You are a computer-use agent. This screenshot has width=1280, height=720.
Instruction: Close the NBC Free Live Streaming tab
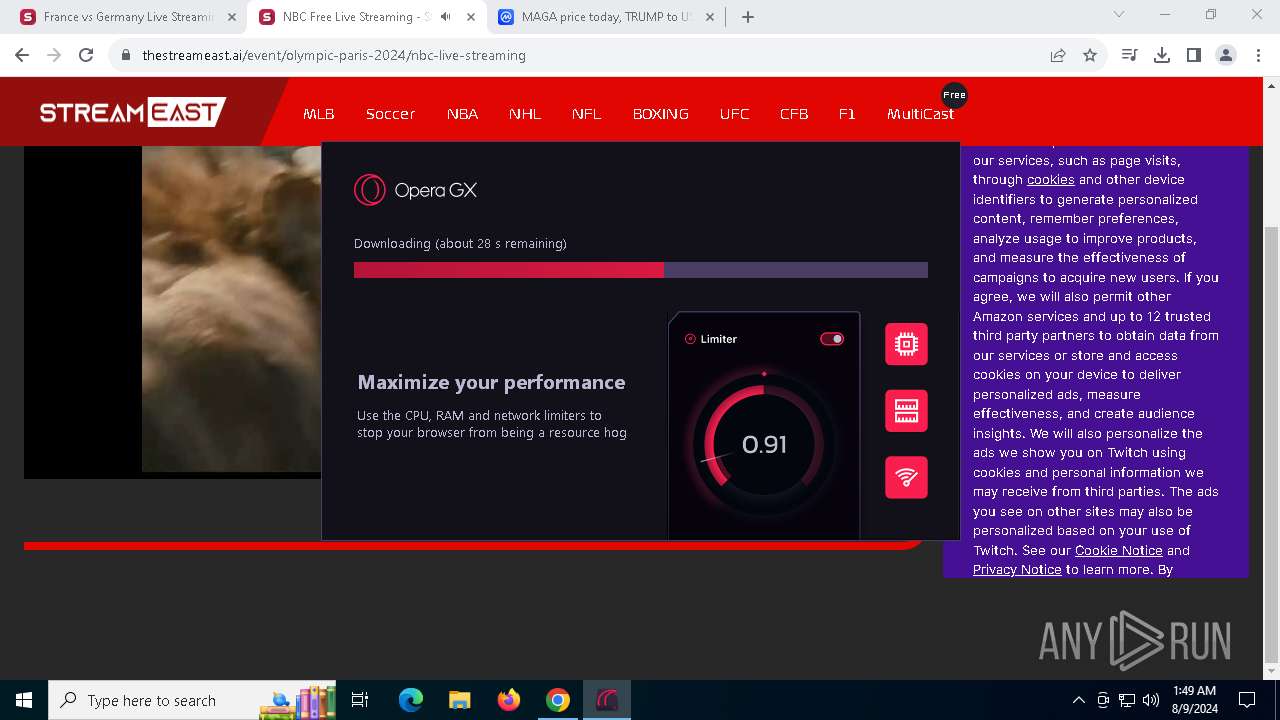pyautogui.click(x=471, y=17)
